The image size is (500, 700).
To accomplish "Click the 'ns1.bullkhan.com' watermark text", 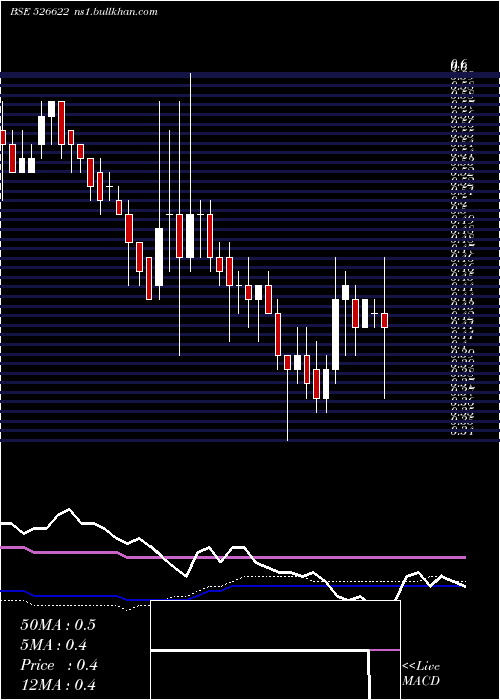I will (x=116, y=12).
